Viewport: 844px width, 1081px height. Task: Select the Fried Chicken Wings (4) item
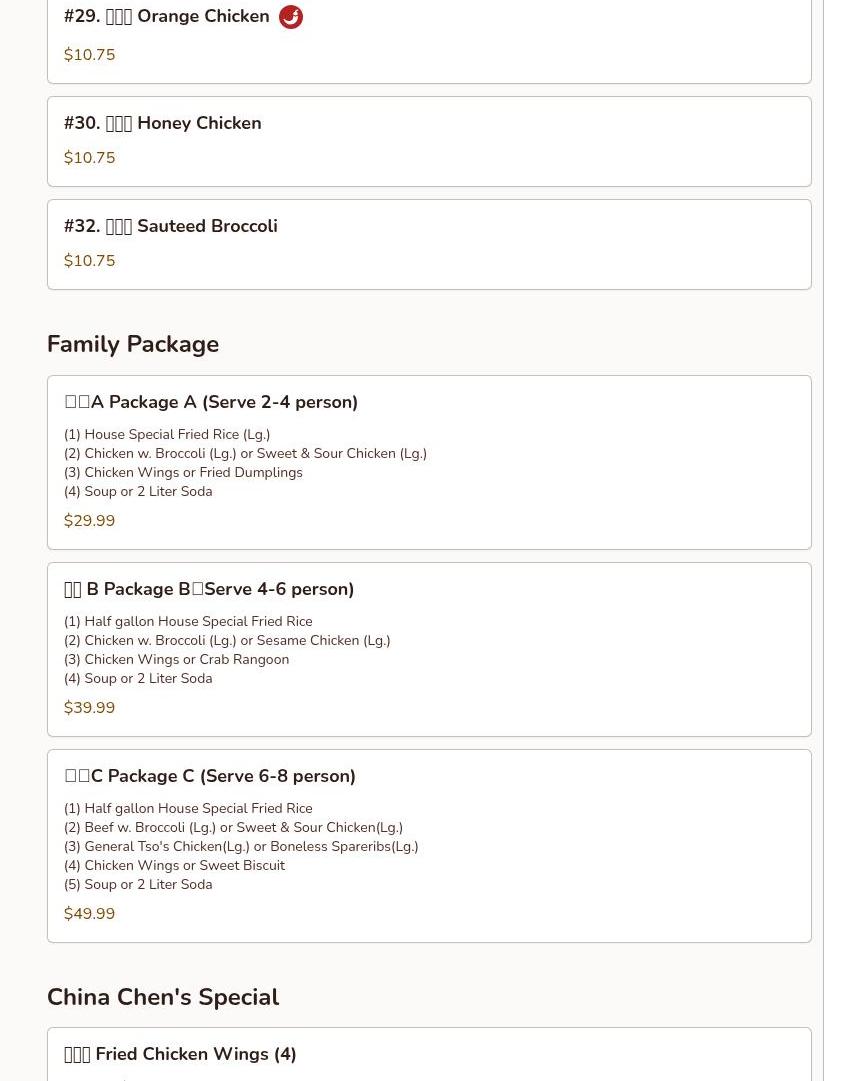[x=180, y=1054]
